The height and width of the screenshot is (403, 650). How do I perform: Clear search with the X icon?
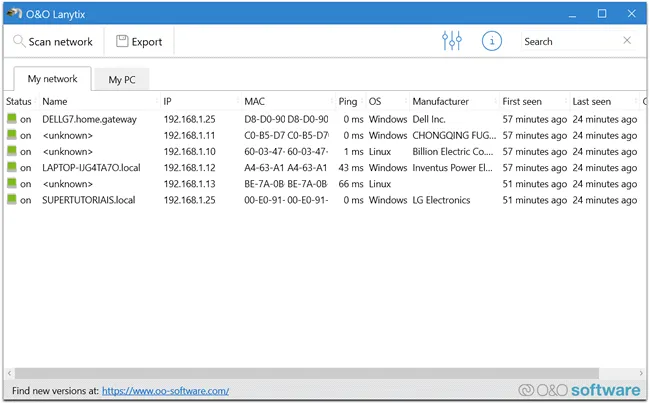pyautogui.click(x=627, y=41)
